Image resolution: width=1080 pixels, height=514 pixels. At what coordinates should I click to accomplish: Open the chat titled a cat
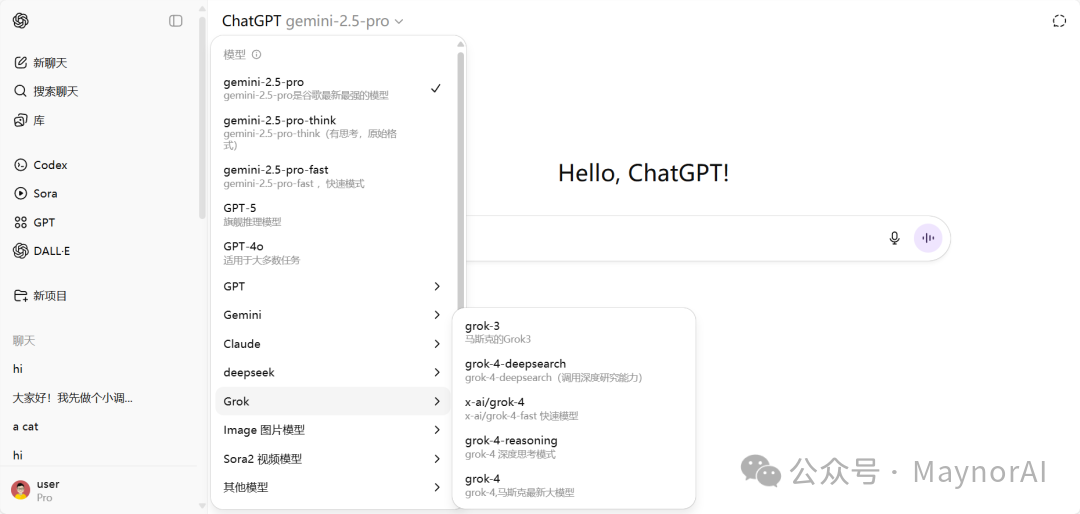coord(25,426)
